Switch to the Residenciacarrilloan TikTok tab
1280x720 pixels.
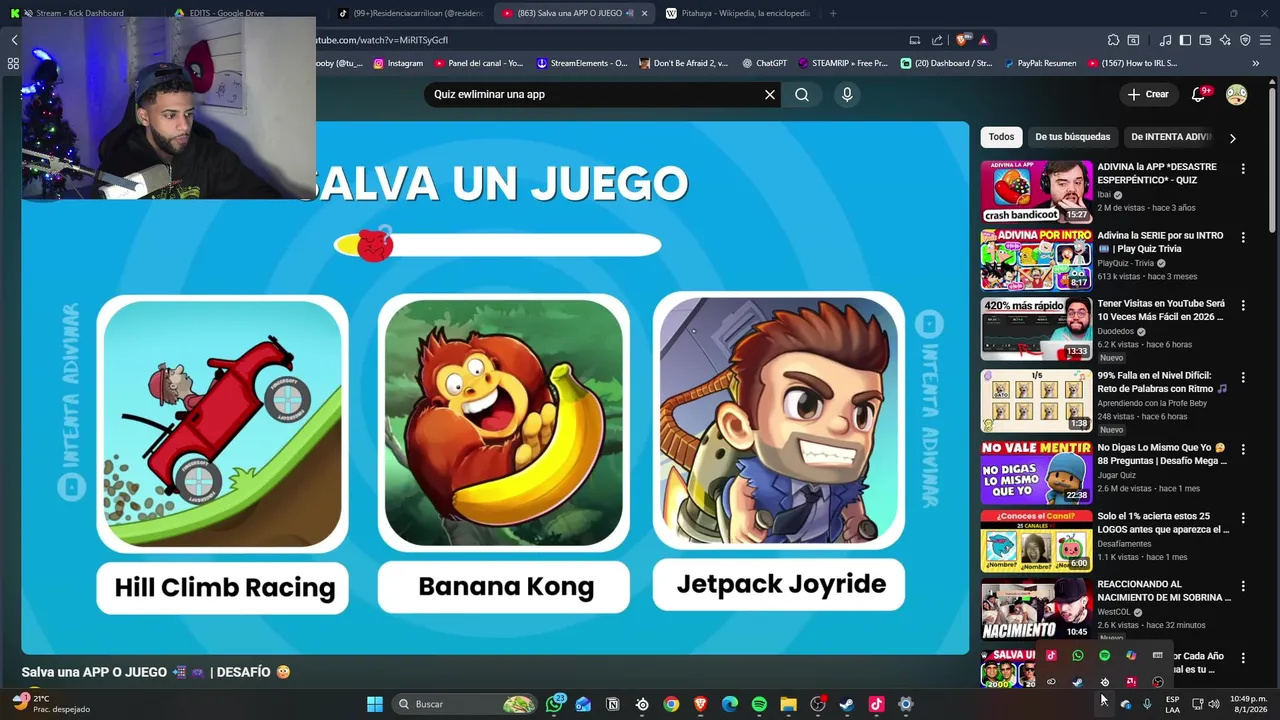click(410, 13)
